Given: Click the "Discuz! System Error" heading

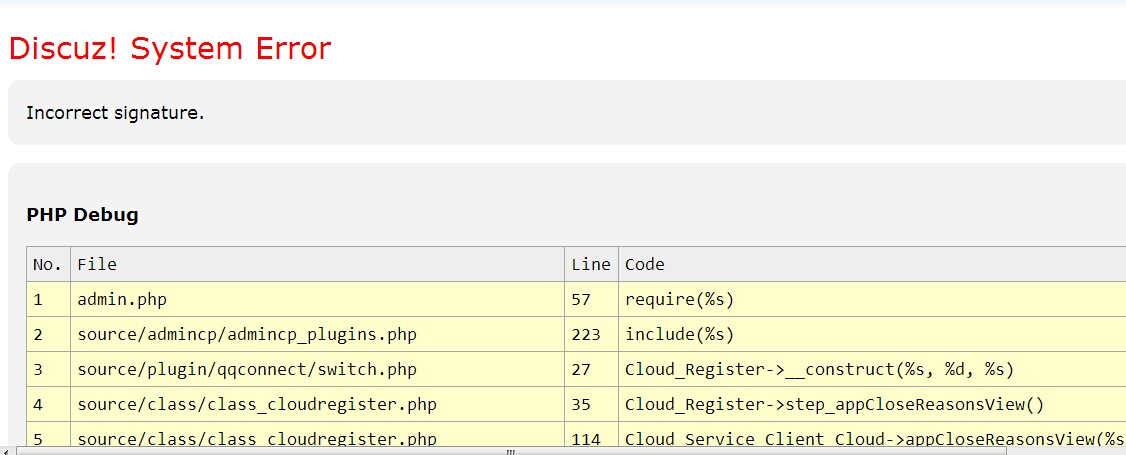Looking at the screenshot, I should (169, 48).
